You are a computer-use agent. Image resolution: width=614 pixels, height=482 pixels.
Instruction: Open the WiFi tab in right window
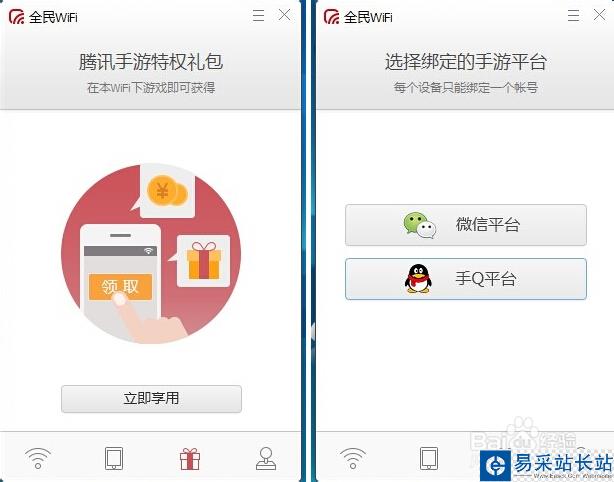click(353, 459)
